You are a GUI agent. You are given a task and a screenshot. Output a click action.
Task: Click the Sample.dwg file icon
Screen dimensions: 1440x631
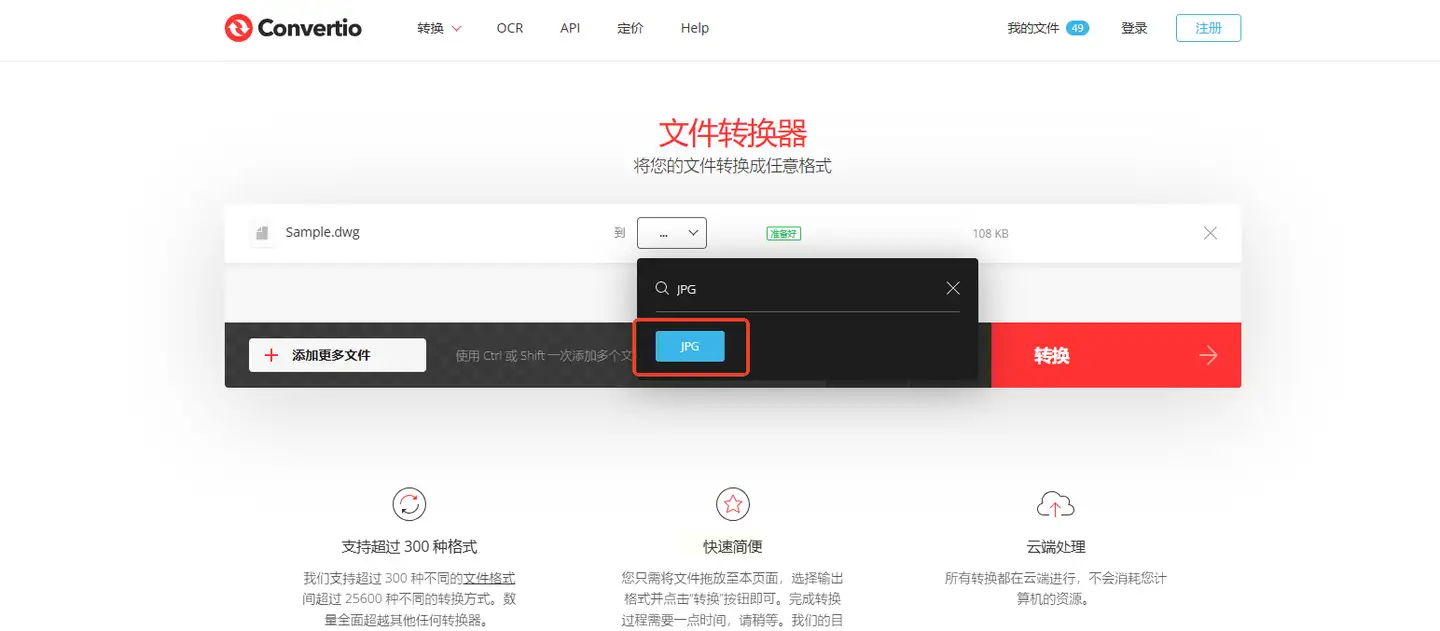pyautogui.click(x=262, y=233)
